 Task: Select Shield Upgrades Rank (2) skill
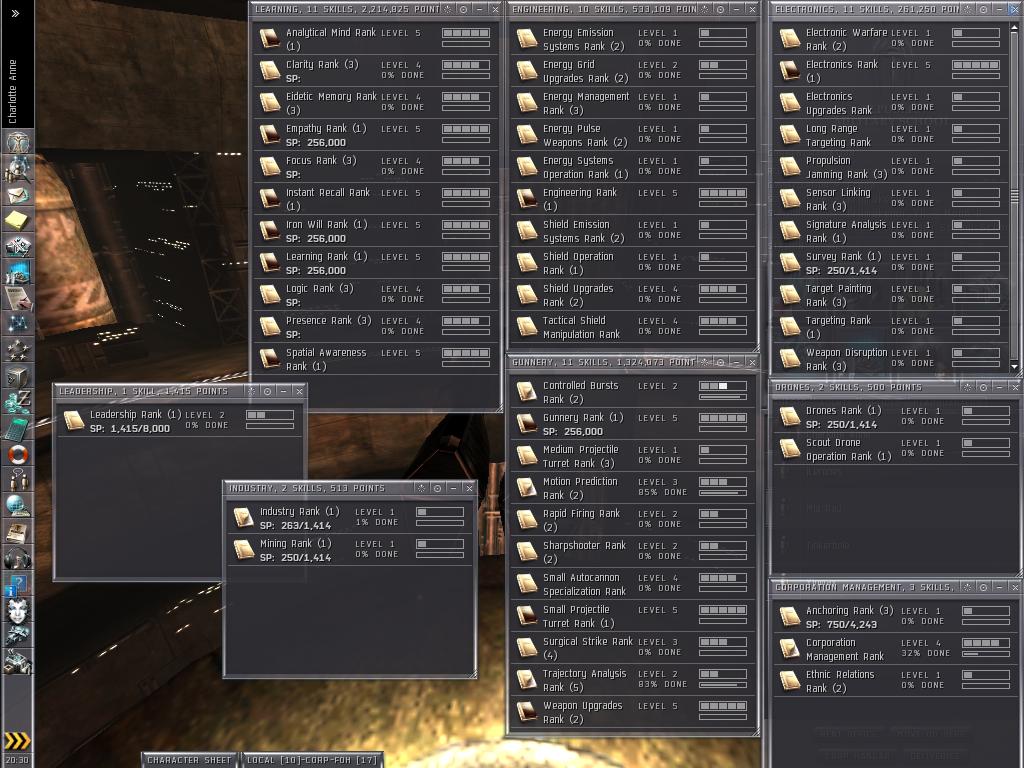point(632,295)
